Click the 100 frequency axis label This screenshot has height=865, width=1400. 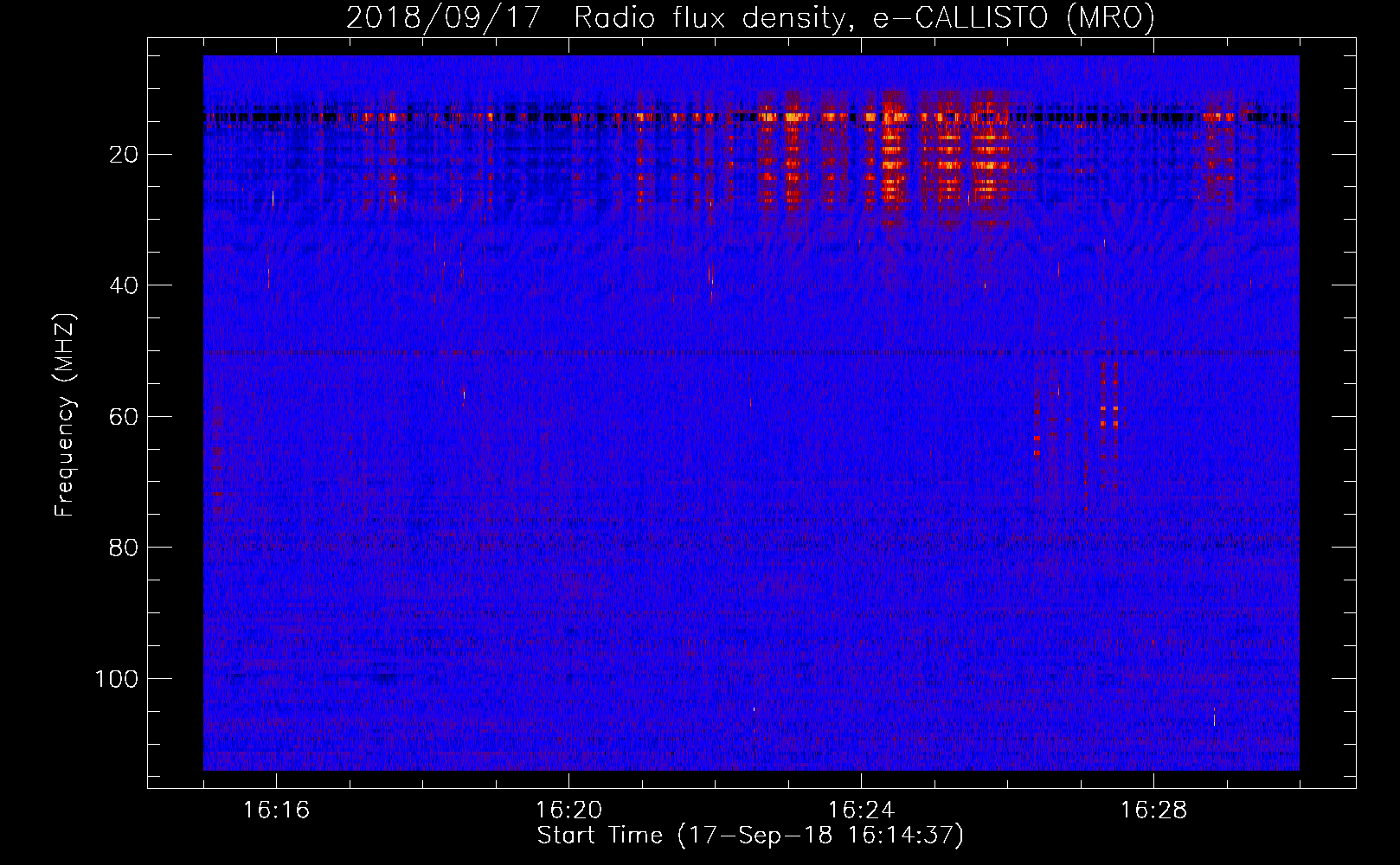coord(117,679)
